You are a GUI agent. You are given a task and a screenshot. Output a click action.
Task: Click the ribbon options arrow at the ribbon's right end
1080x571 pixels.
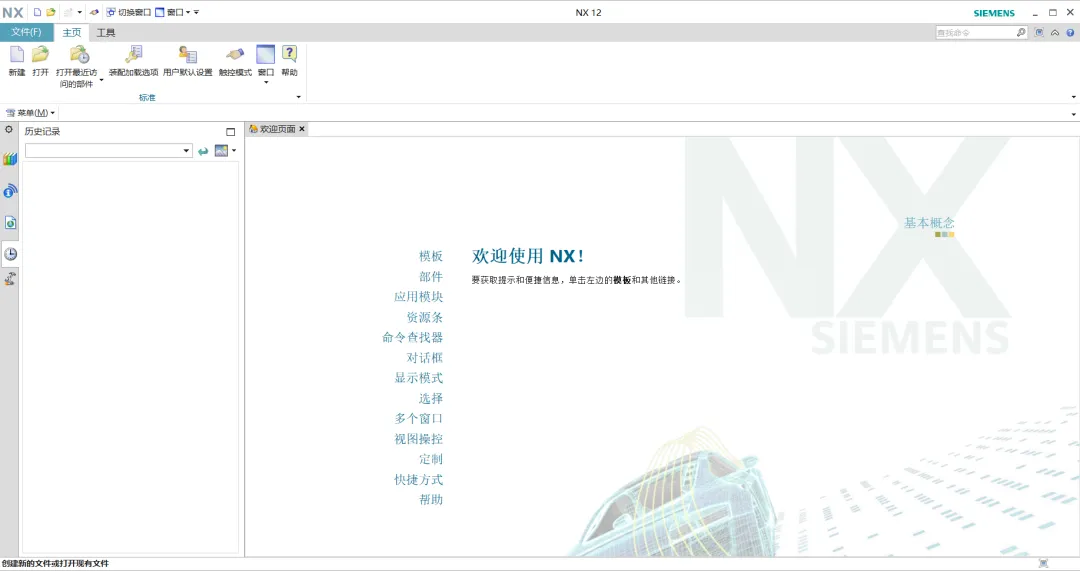pyautogui.click(x=1073, y=97)
